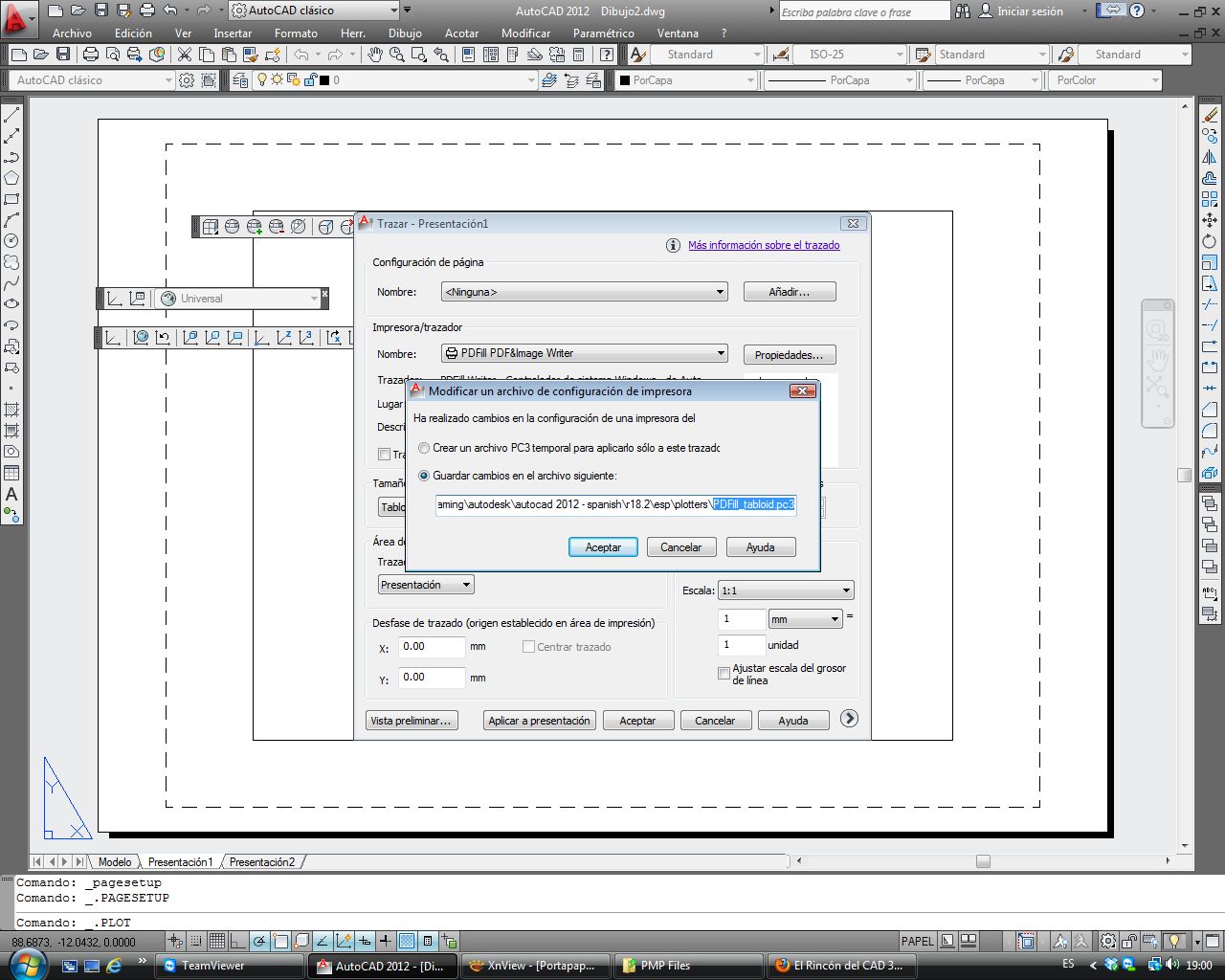Screen dimensions: 1225x980
Task: Select the Mirror tool in Modify toolbar
Action: 1210,157
